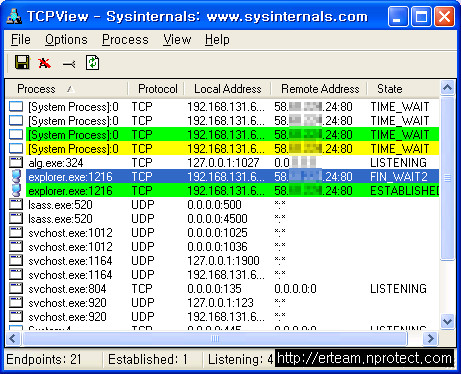Screen dimensions: 461x374
Task: Click local address 0.0.0.0:1036
Action: (217, 247)
